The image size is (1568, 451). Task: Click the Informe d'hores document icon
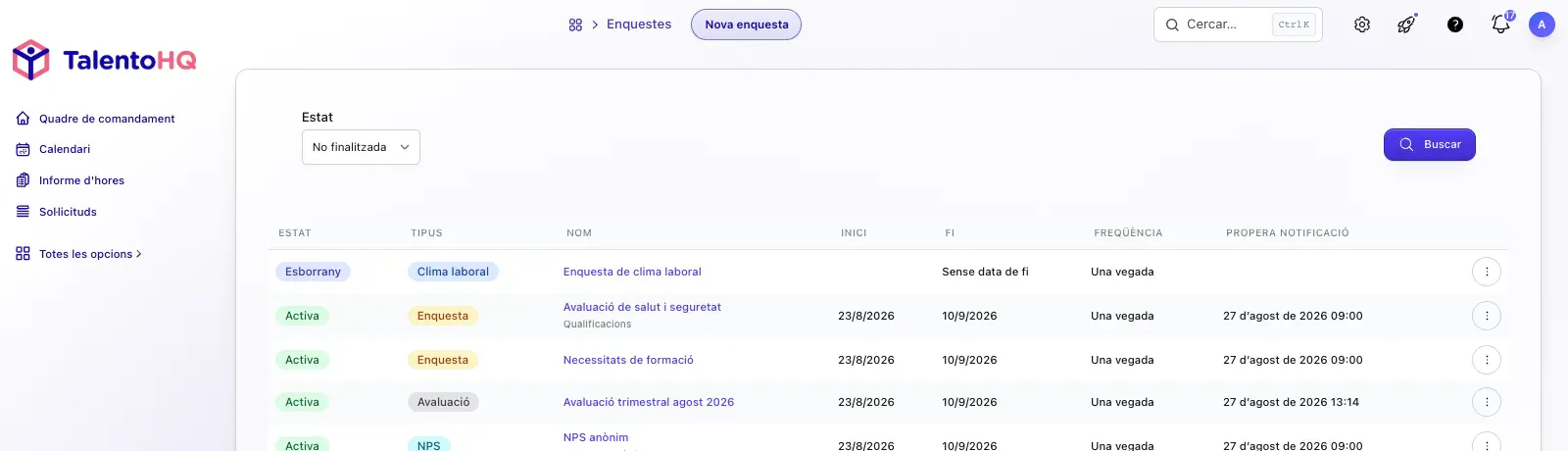pyautogui.click(x=23, y=180)
